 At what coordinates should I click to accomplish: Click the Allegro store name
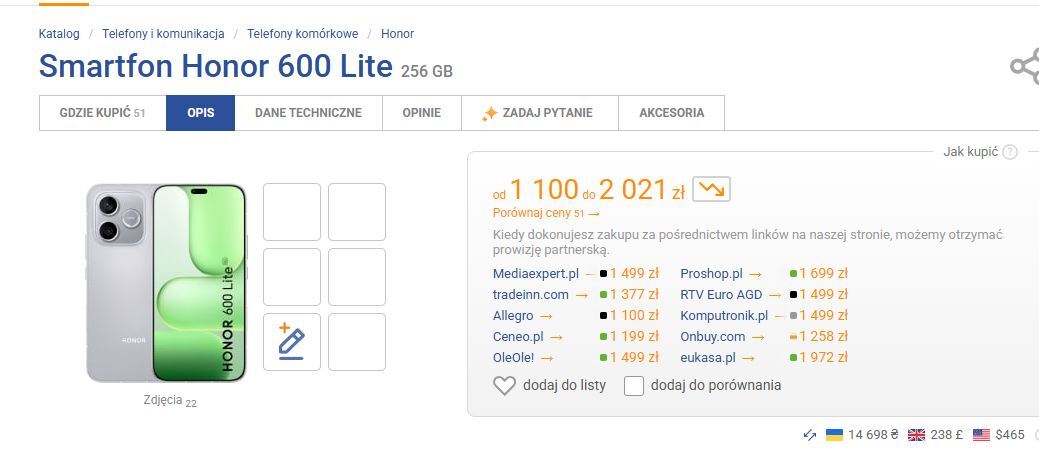coord(513,316)
